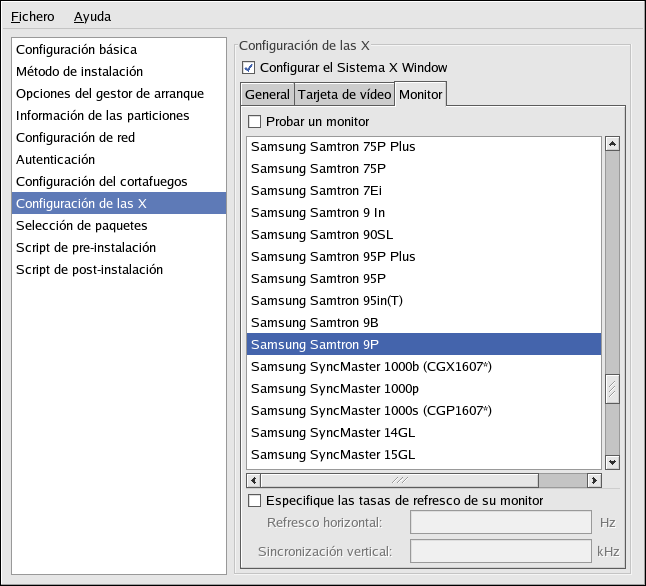Image resolution: width=646 pixels, height=586 pixels.
Task: Check Especifique las tasas de refresco
Action: [x=254, y=500]
